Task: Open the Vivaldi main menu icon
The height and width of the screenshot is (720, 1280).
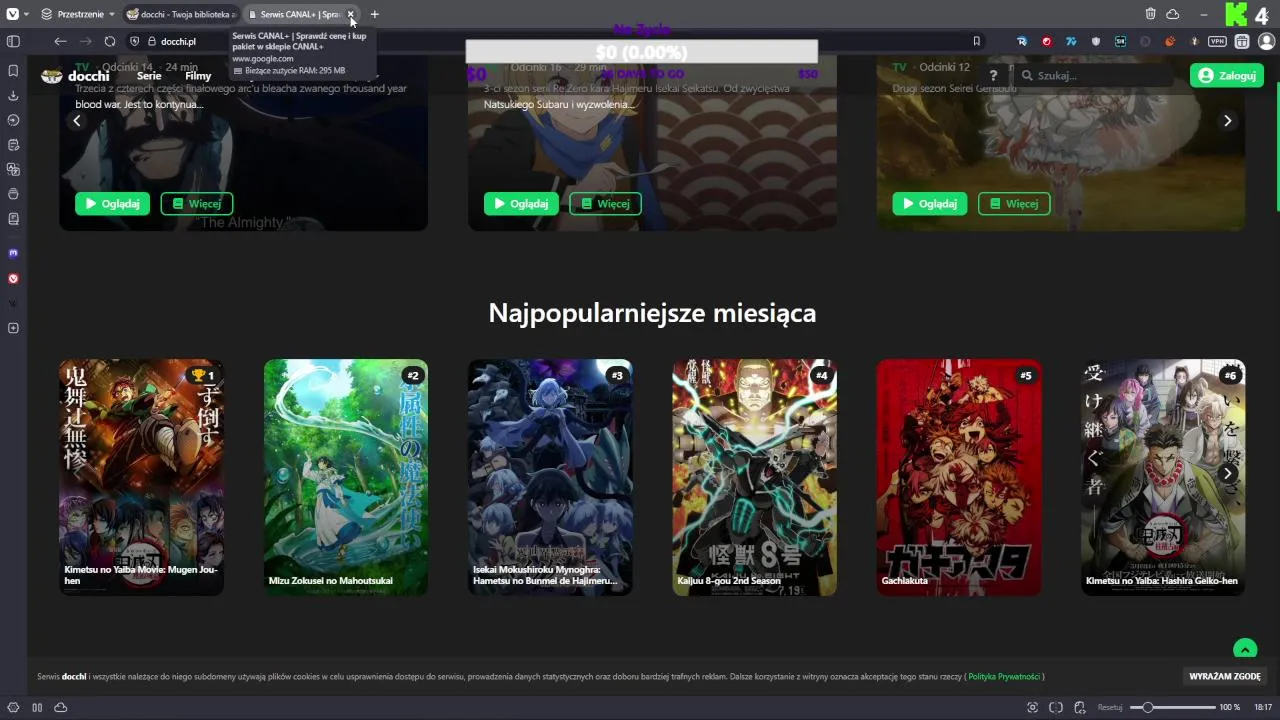Action: [x=13, y=14]
